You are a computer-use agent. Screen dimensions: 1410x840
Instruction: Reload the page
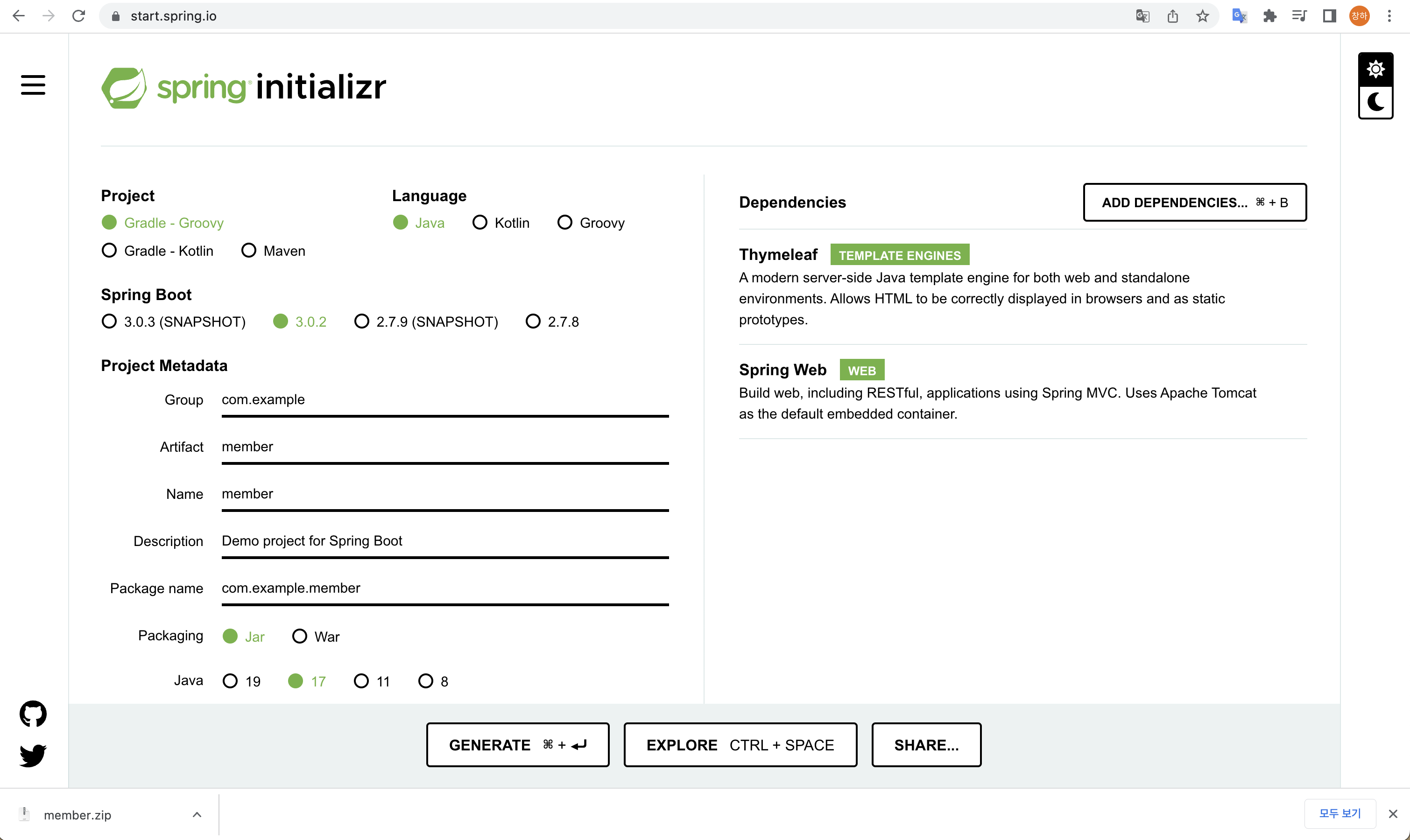pyautogui.click(x=79, y=16)
